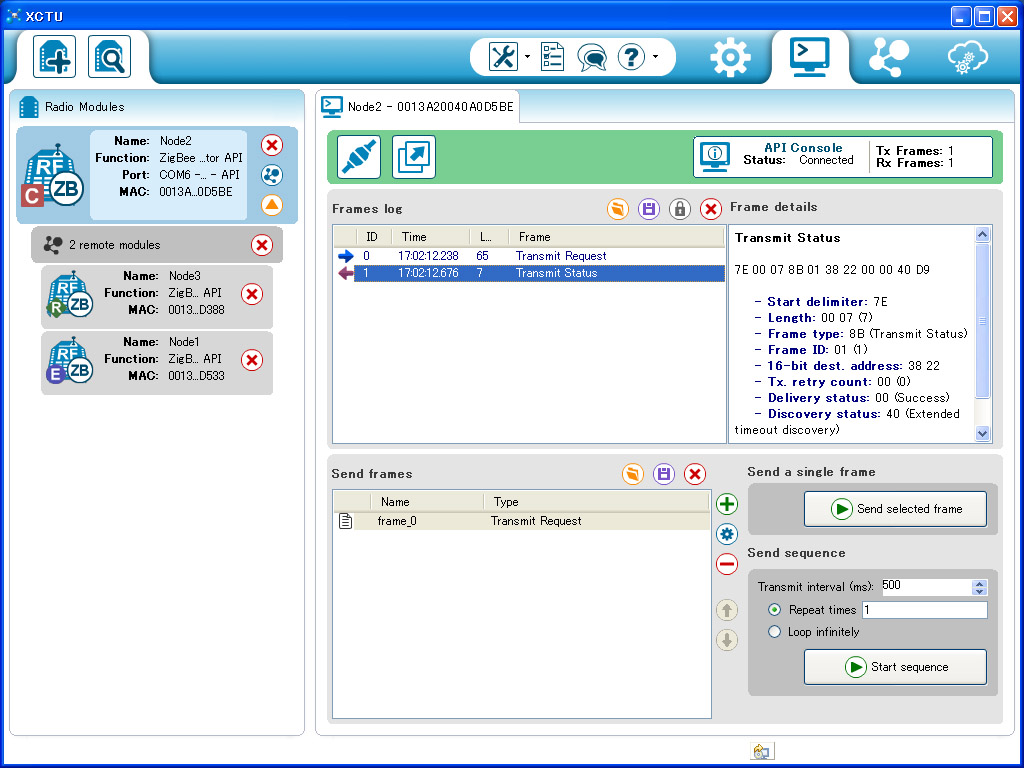Viewport: 1024px width, 768px height.
Task: Discover radio modules with the search icon
Action: 110,57
